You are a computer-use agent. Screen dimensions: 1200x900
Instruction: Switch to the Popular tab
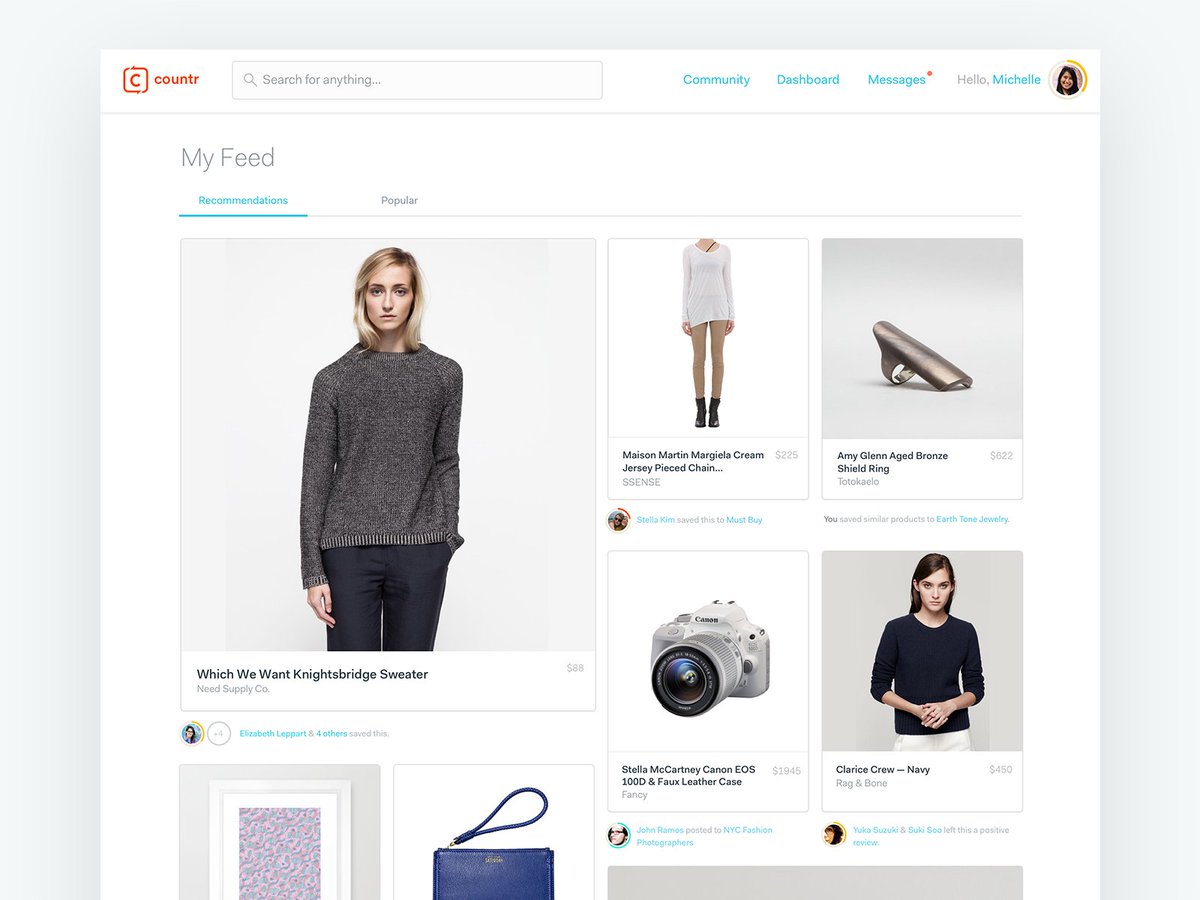tap(399, 200)
